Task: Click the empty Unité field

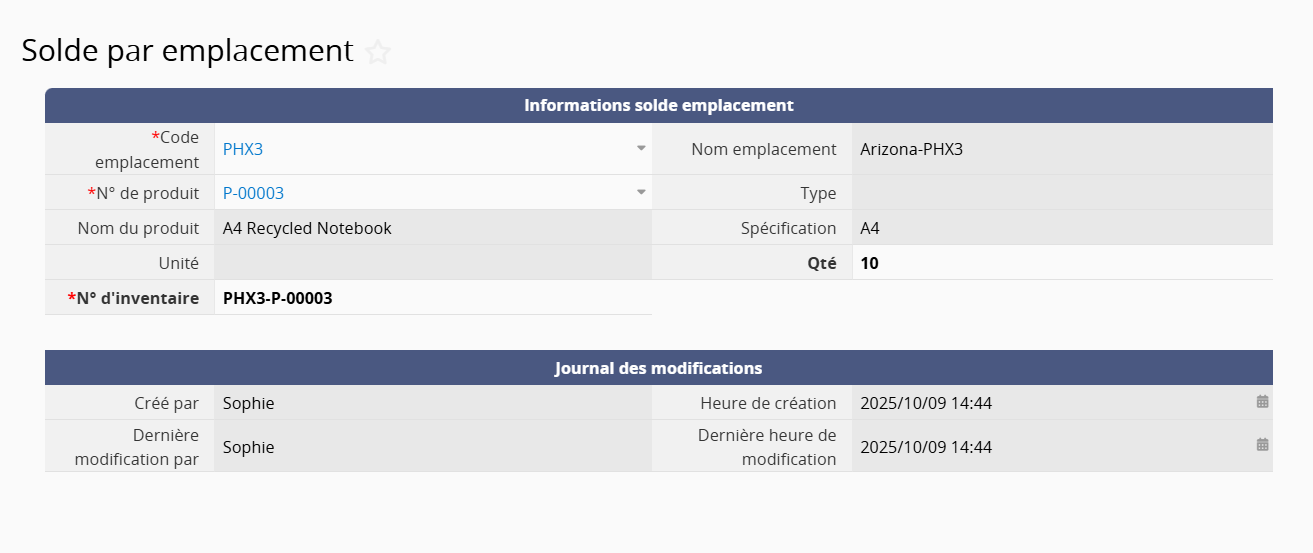Action: pos(432,263)
